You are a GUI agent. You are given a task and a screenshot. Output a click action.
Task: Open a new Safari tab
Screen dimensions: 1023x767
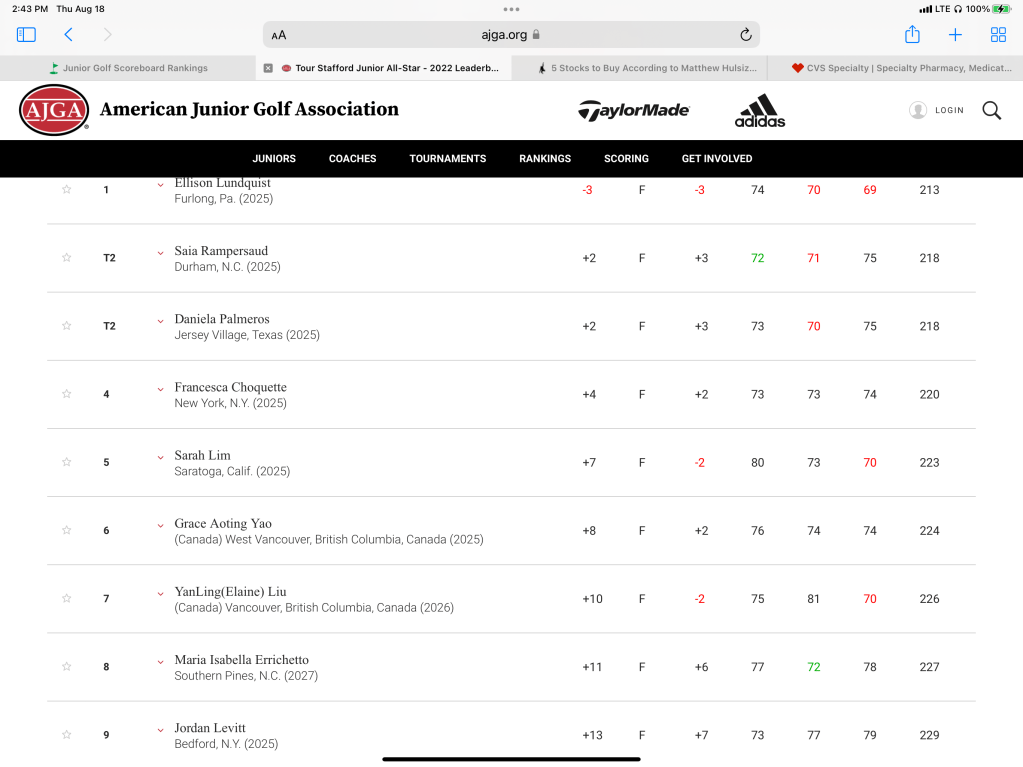tap(955, 35)
